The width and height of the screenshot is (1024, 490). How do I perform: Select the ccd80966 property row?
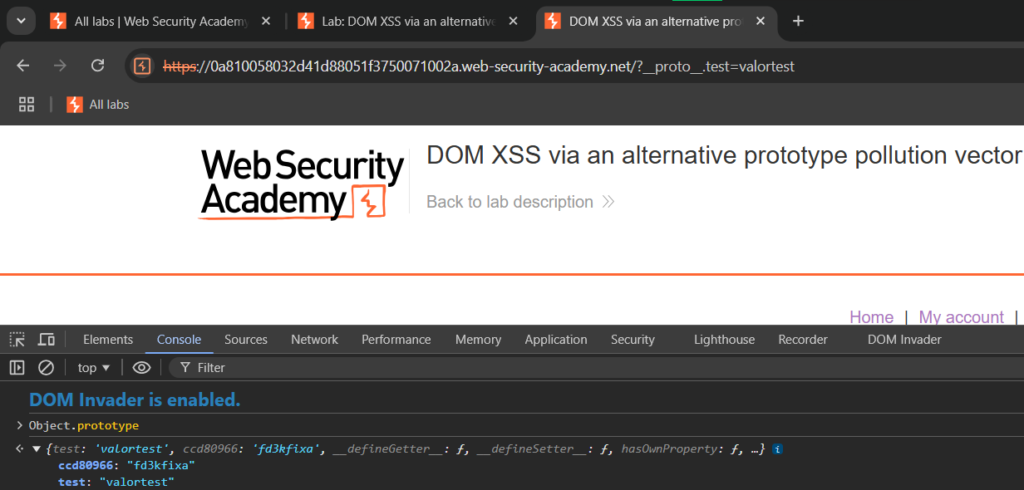click(127, 466)
